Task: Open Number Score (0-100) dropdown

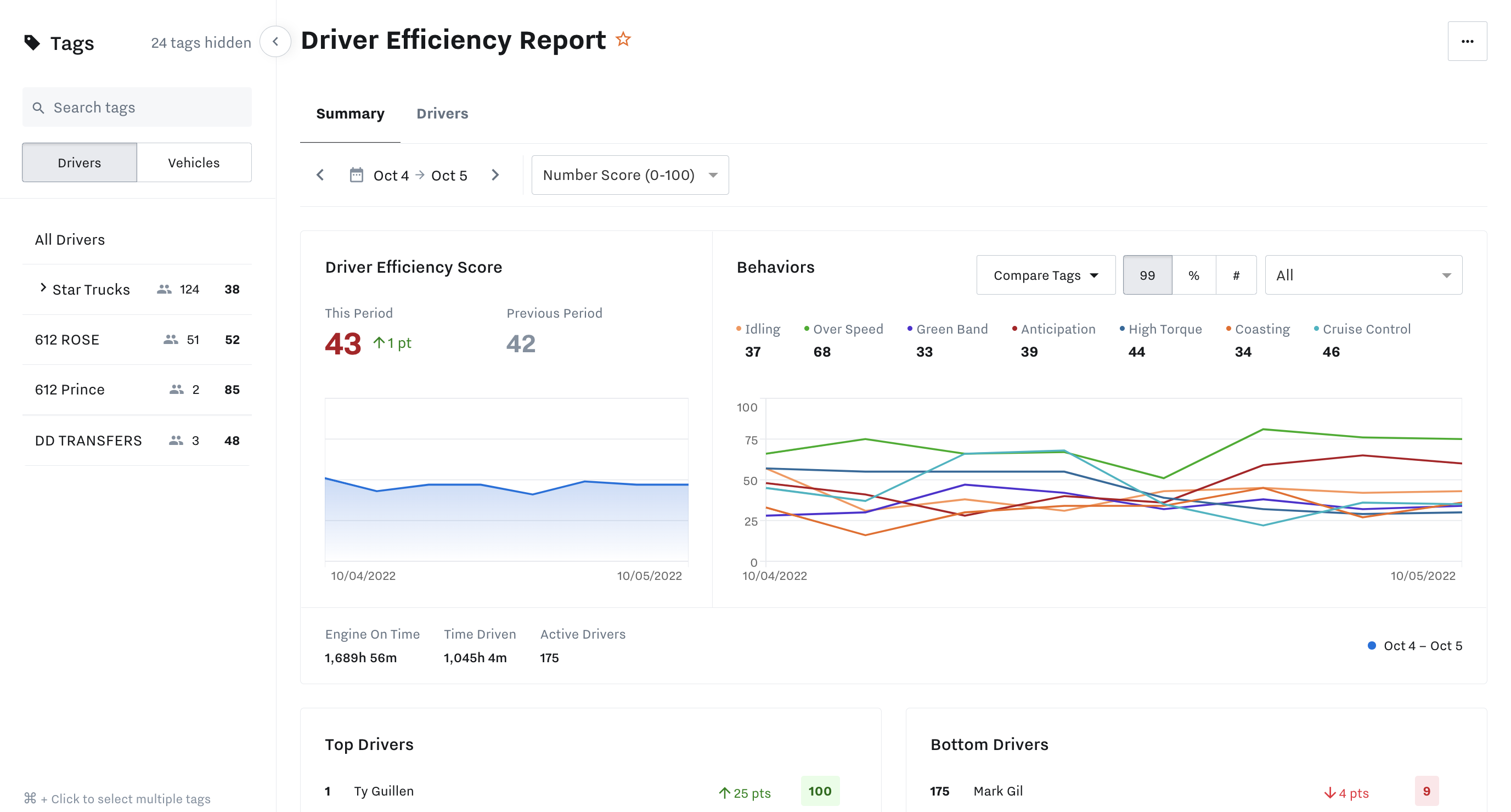Action: tap(629, 175)
